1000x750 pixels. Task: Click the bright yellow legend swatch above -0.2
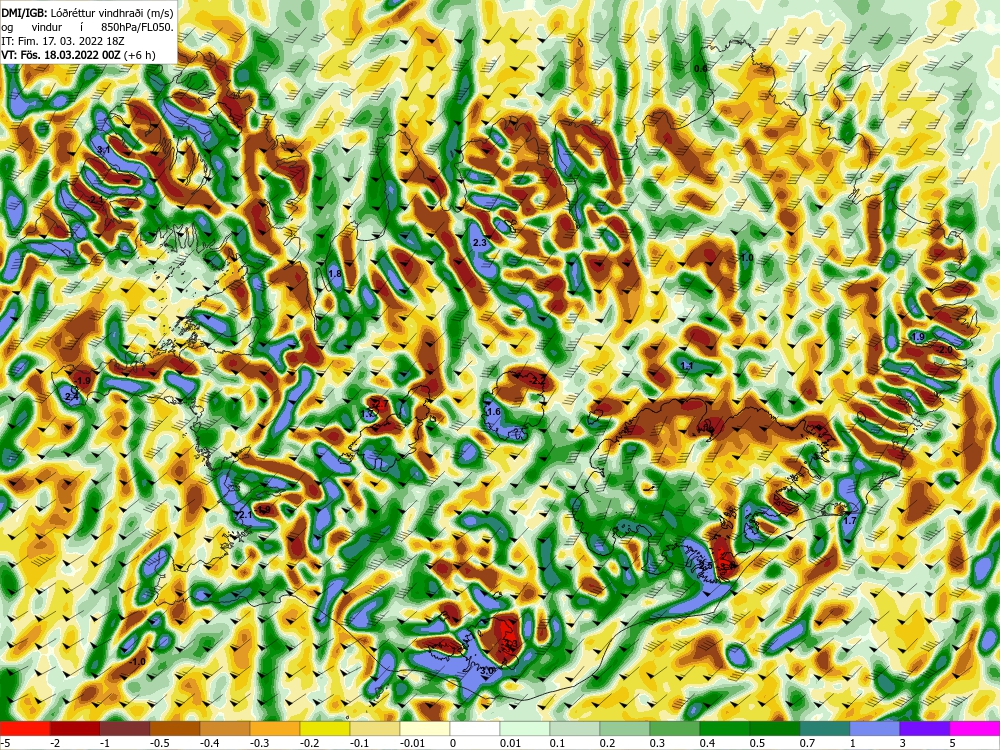click(x=325, y=728)
